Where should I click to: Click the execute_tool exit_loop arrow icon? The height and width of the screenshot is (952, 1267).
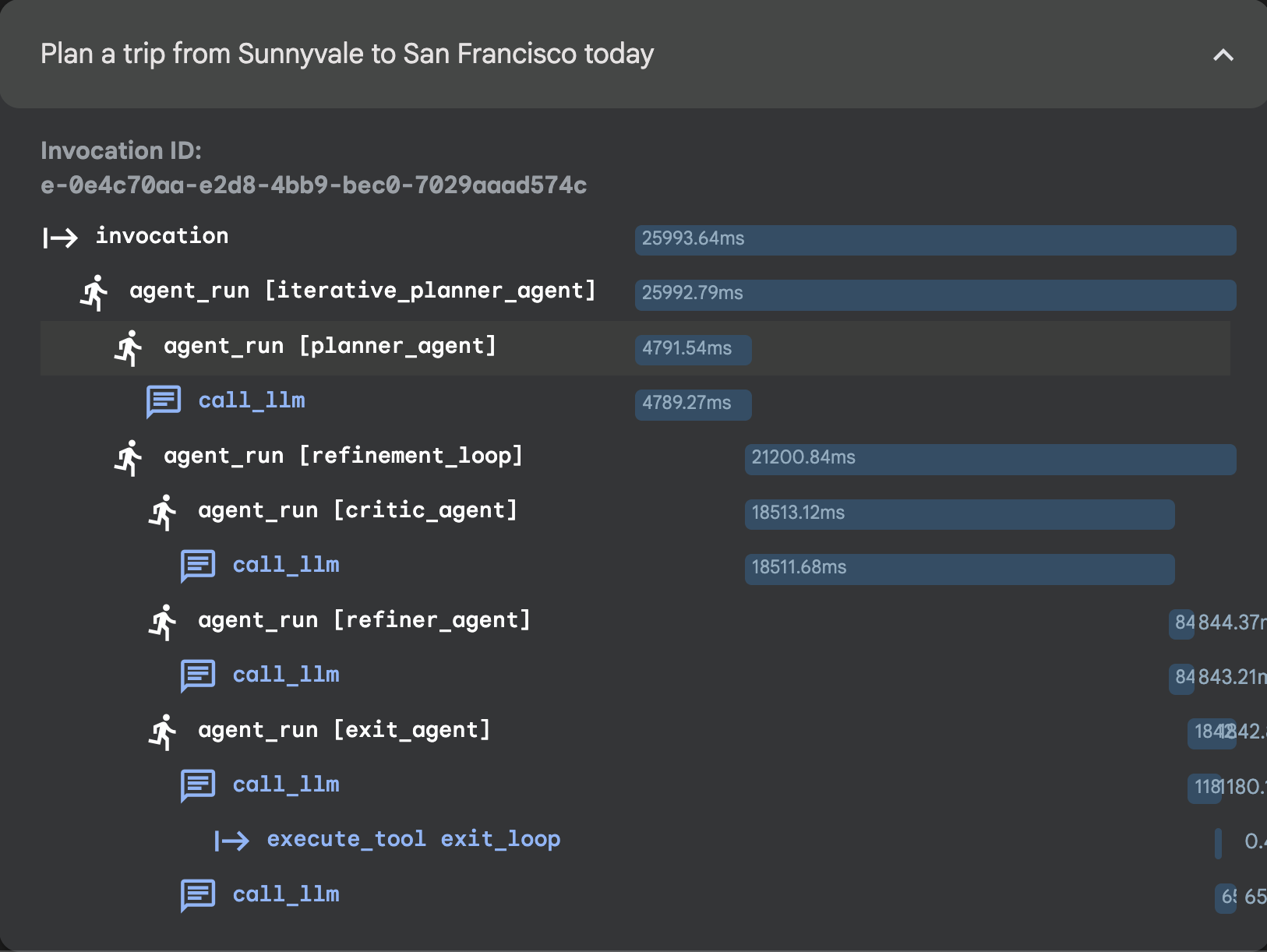click(x=232, y=841)
